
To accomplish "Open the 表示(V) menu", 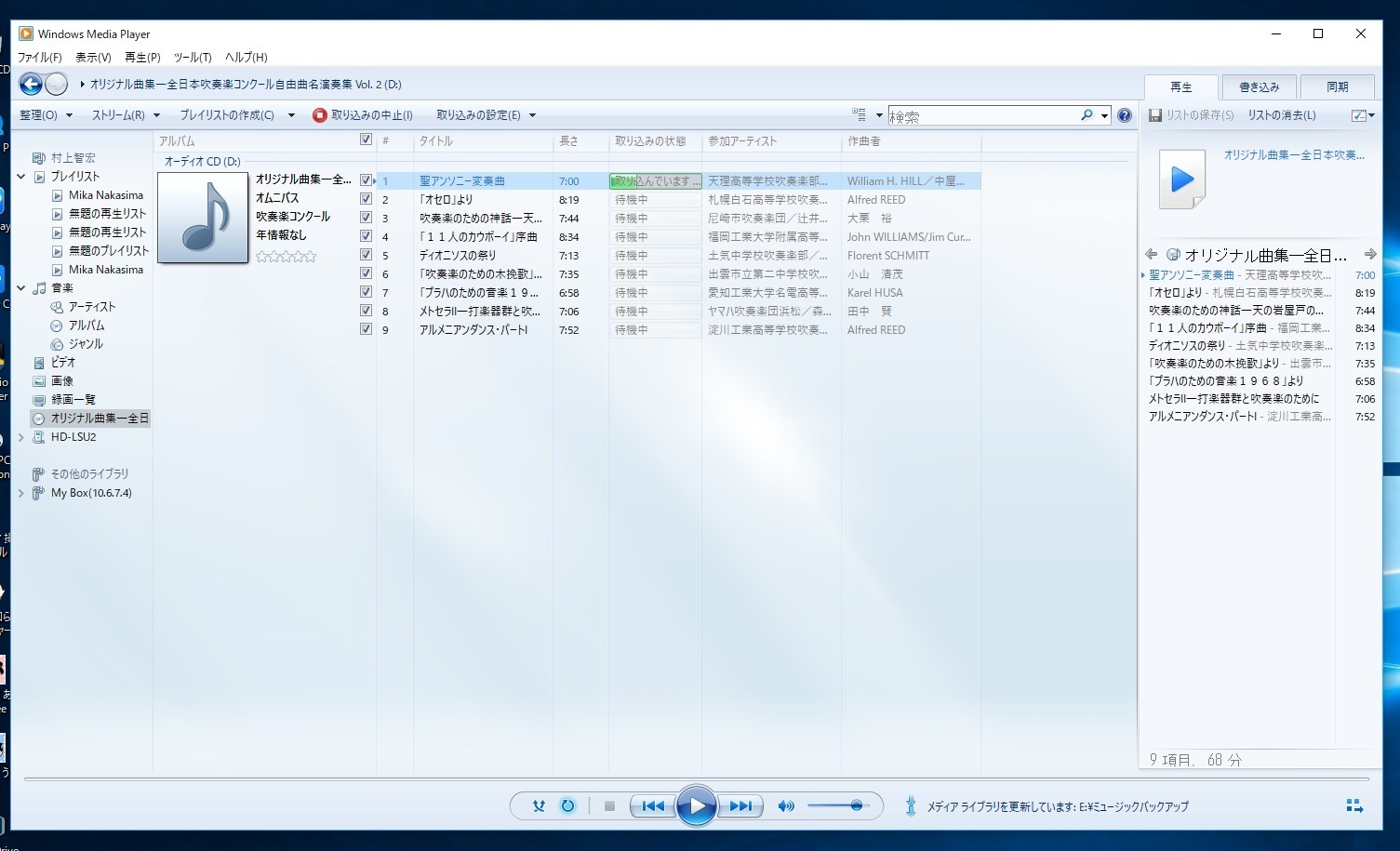I will point(93,58).
